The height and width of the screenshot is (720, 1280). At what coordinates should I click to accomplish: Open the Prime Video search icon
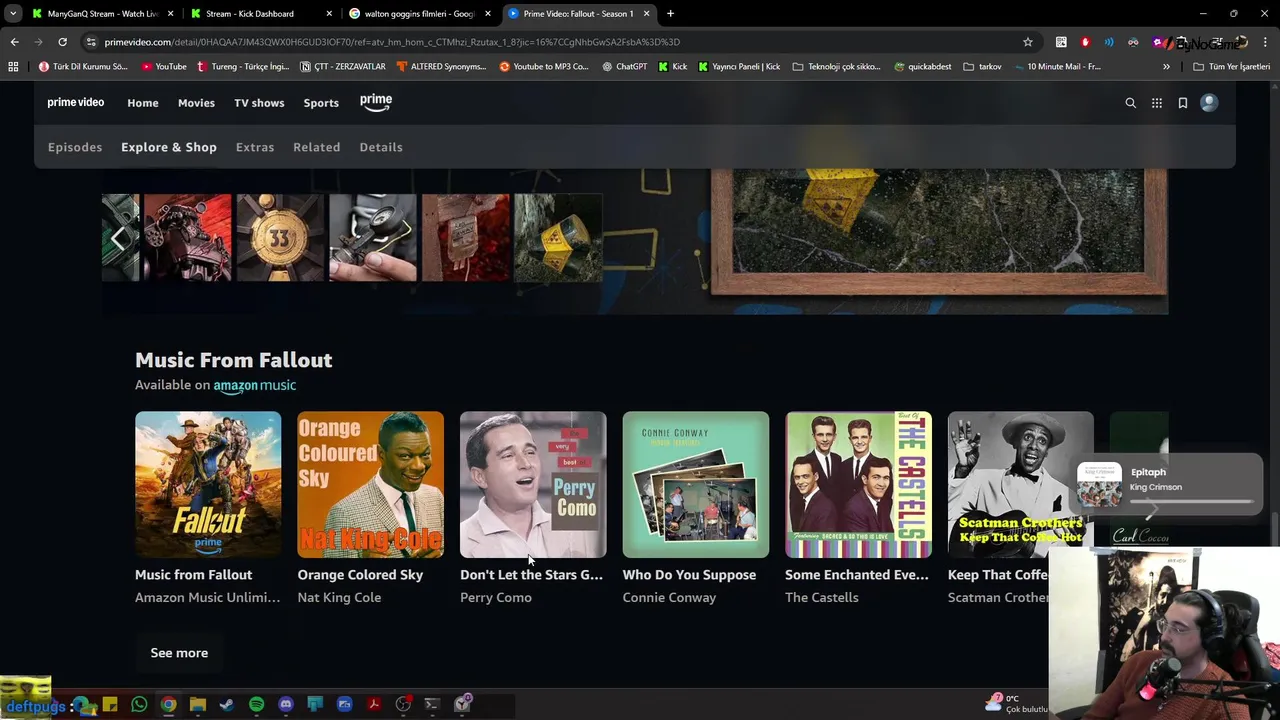tap(1131, 103)
